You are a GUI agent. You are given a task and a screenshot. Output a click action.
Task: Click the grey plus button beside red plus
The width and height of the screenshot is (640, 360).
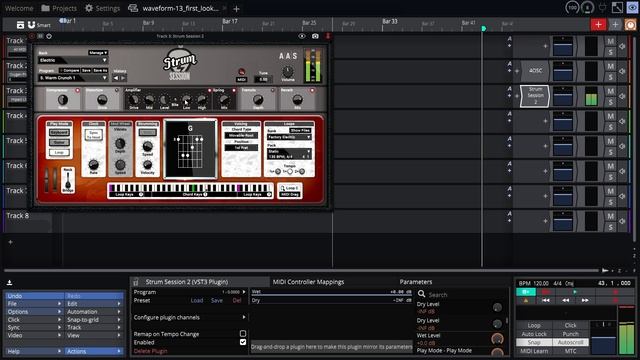[615, 24]
